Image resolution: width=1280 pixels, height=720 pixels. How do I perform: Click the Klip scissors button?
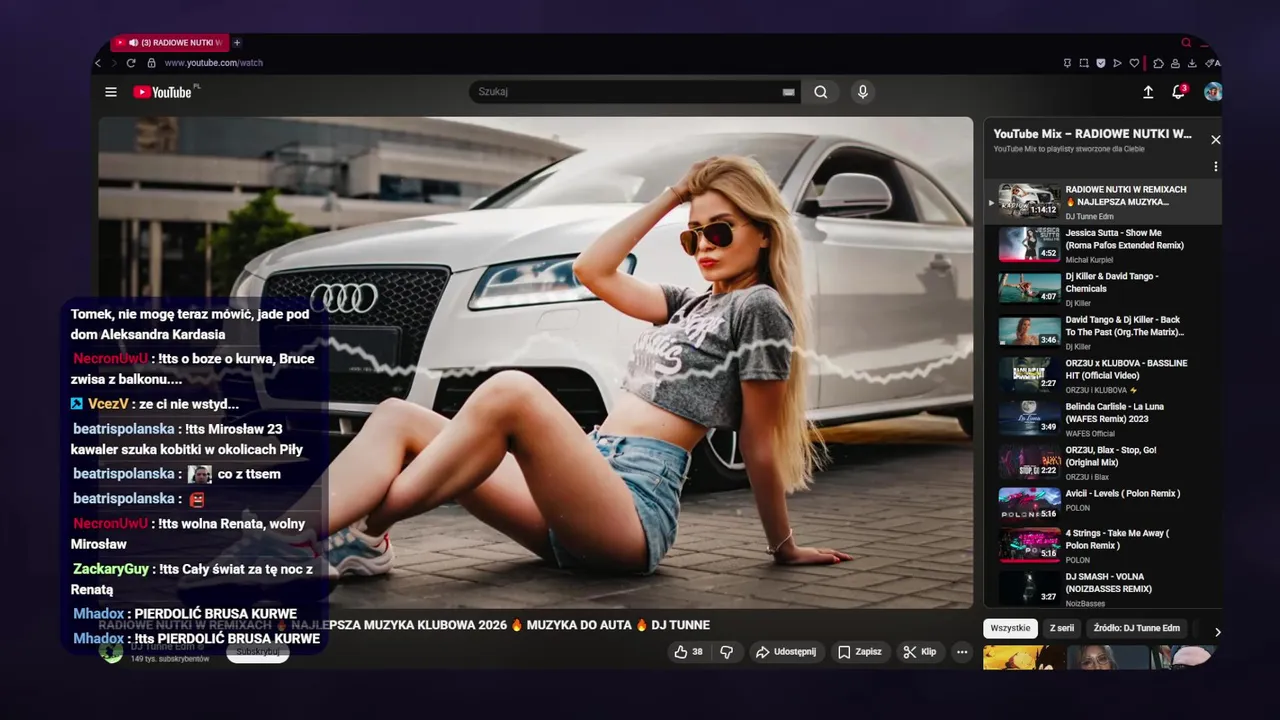click(919, 652)
